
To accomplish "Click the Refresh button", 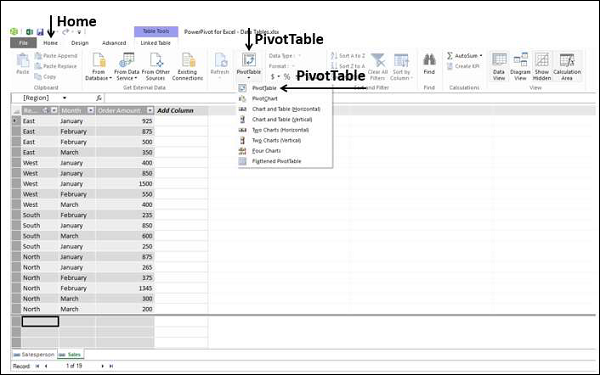I will (x=220, y=66).
